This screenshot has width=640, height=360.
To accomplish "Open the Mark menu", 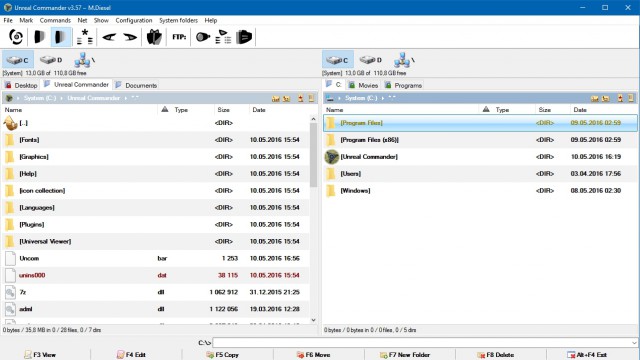I will [26, 20].
